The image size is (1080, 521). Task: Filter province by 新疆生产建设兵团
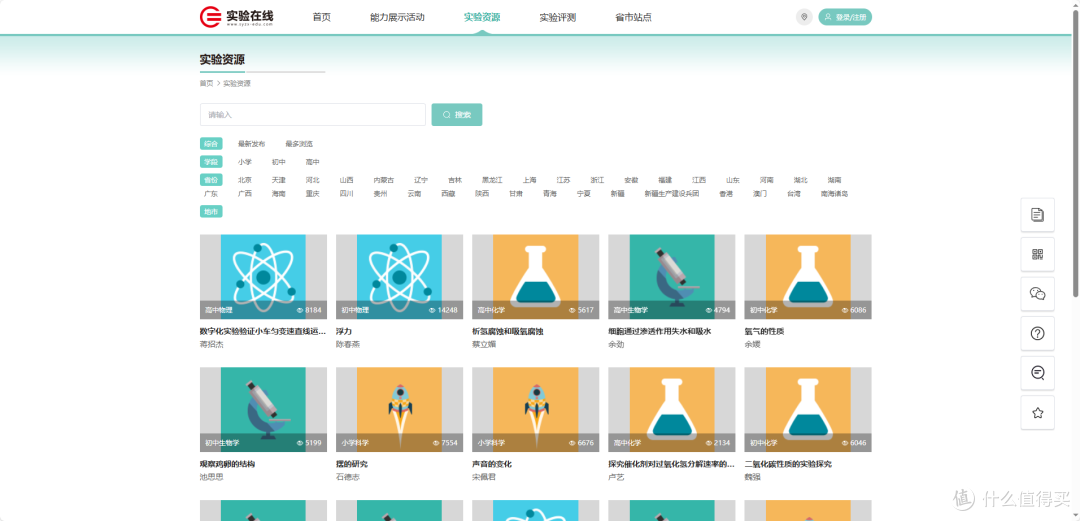pyautogui.click(x=672, y=194)
